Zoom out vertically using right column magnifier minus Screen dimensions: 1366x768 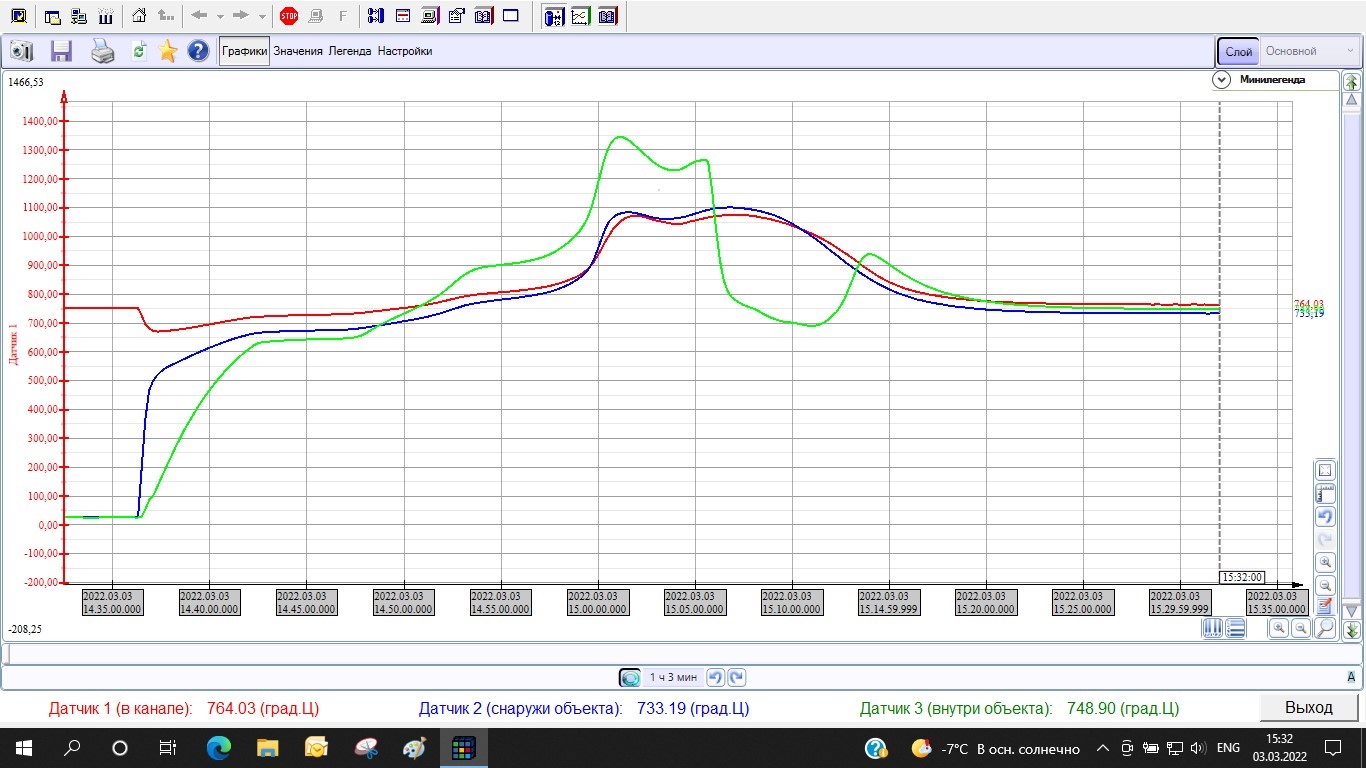tap(1325, 586)
